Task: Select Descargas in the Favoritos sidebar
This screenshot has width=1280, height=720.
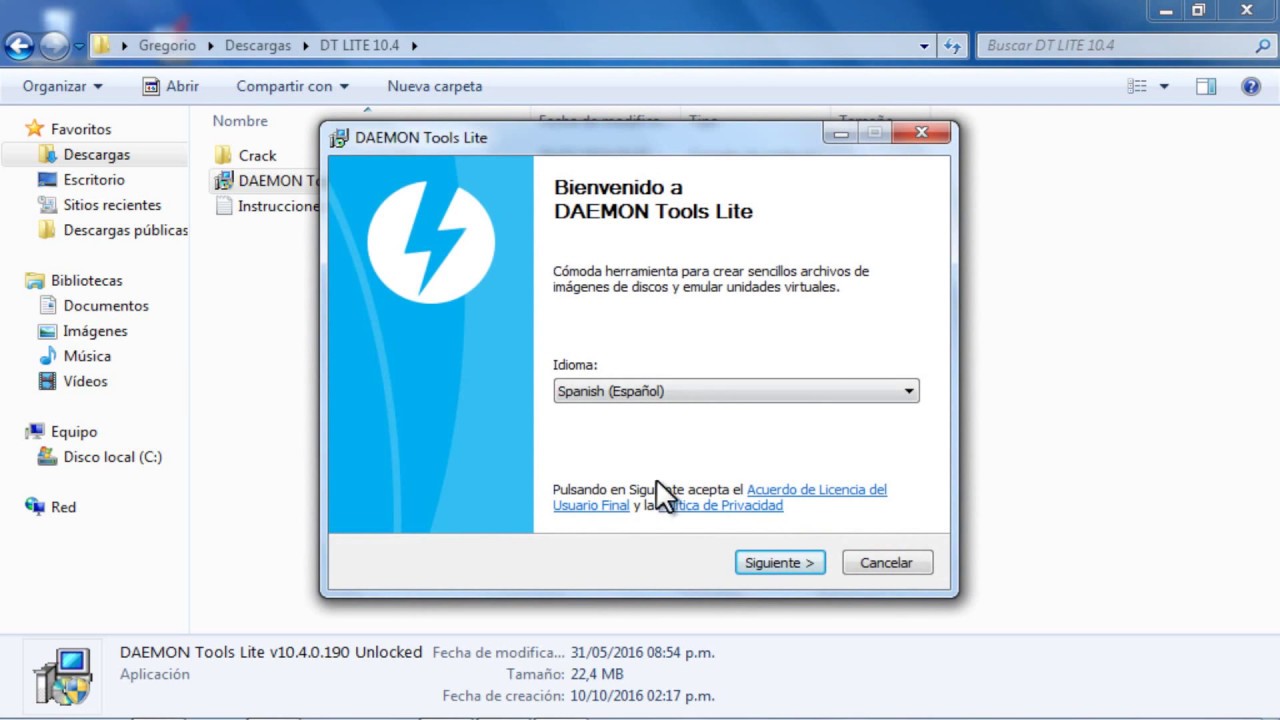Action: [x=96, y=154]
